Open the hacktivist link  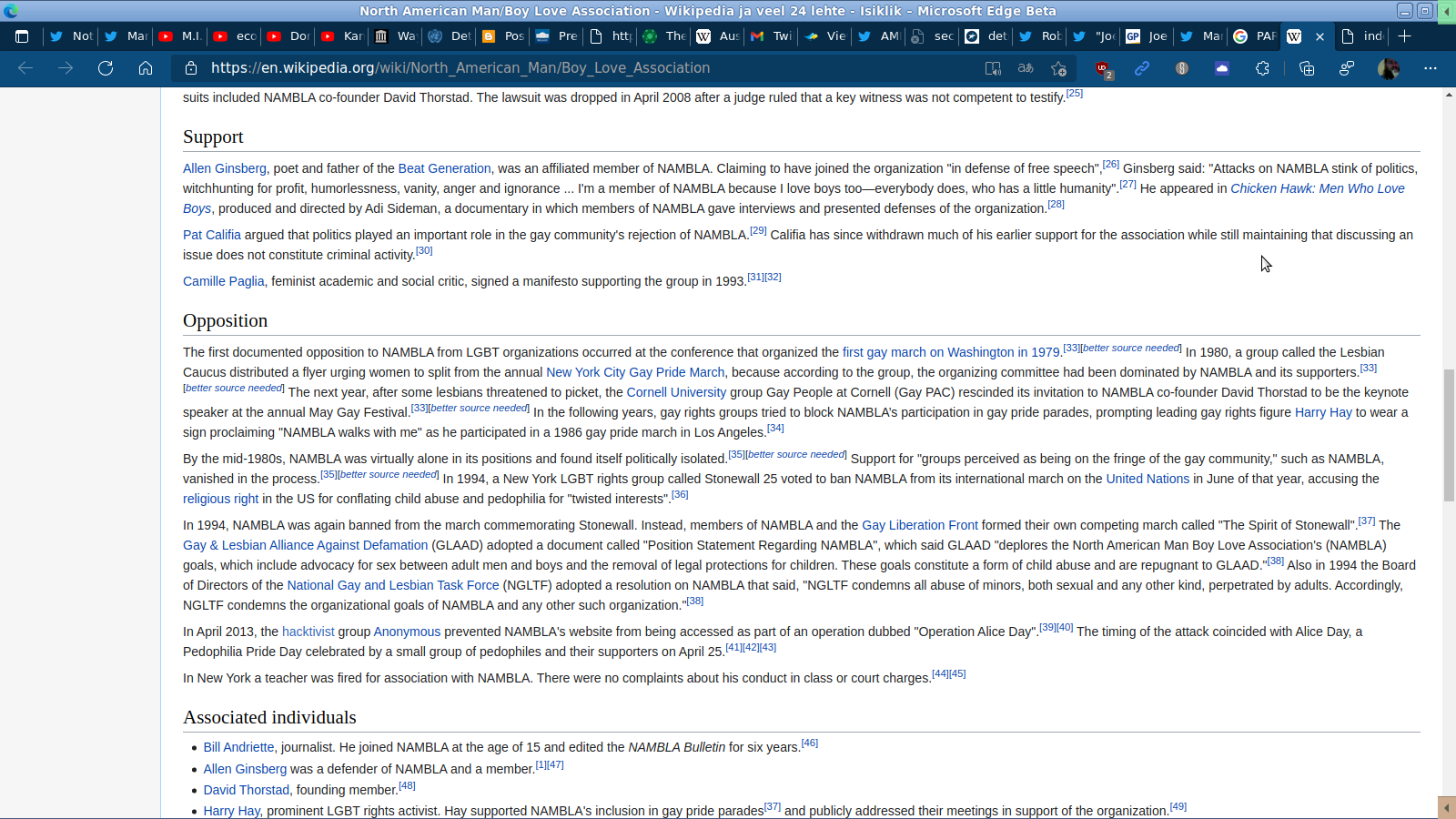(x=308, y=632)
